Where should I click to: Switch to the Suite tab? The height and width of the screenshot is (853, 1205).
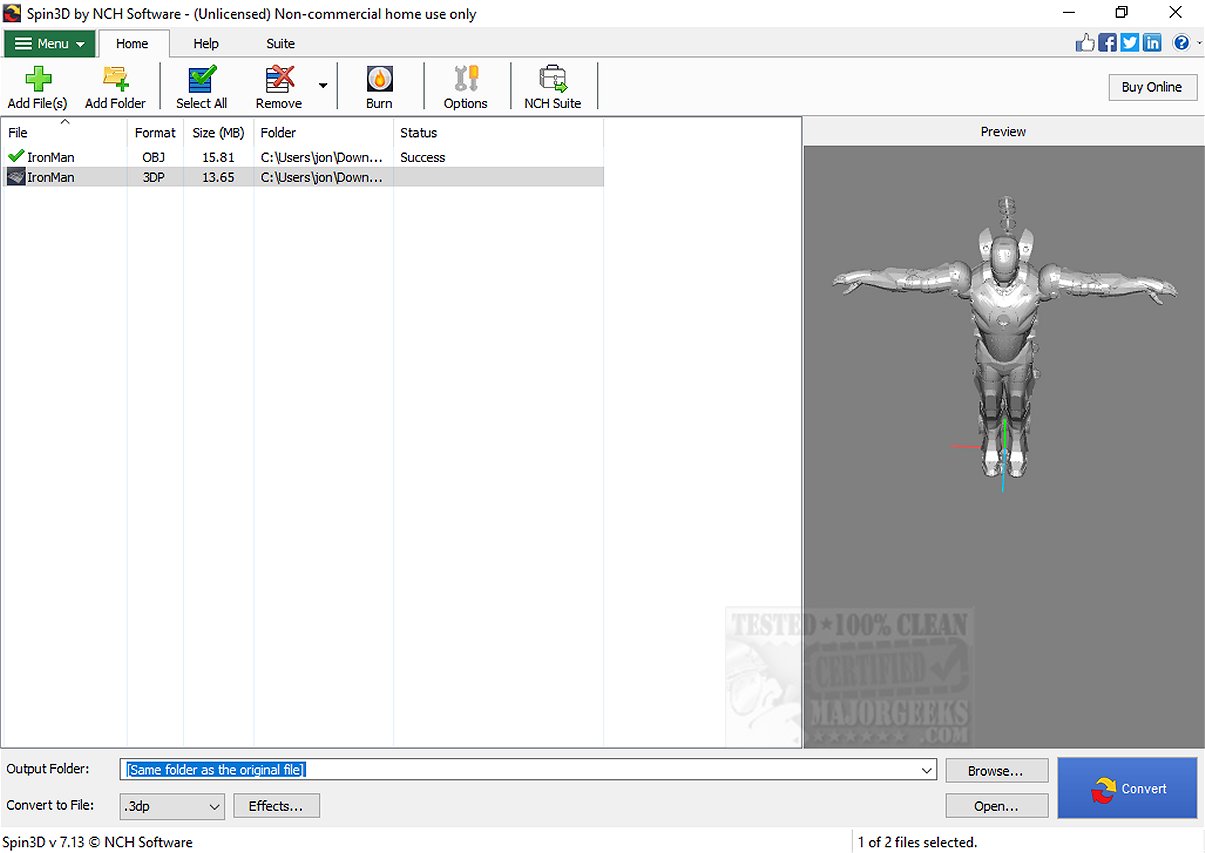click(x=280, y=43)
